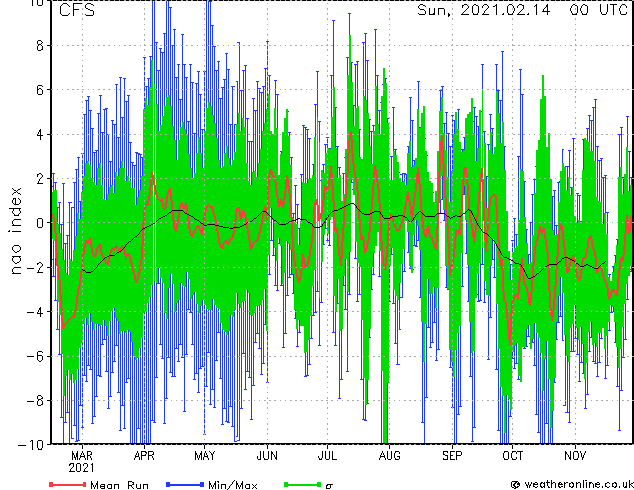Click the date Sun, 2021.02.14

point(484,10)
